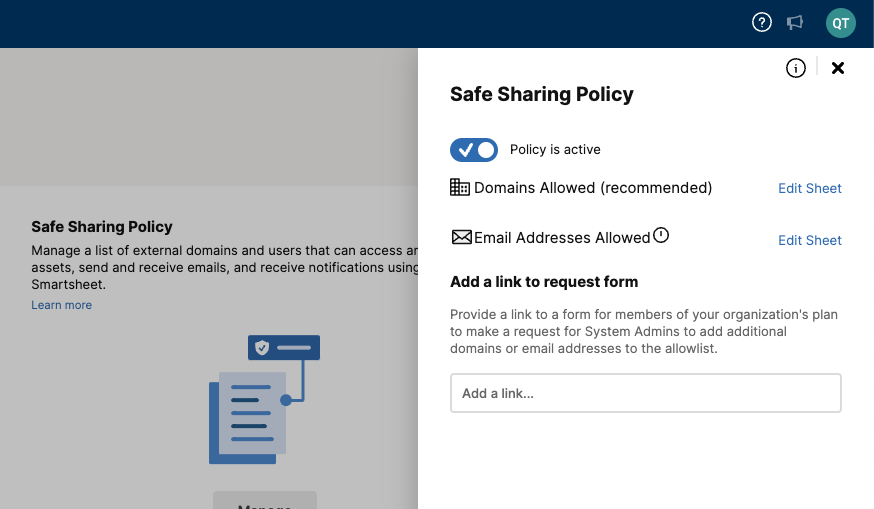Click the Safe Sharing Policy document illustration
The height and width of the screenshot is (509, 874).
coord(264,400)
